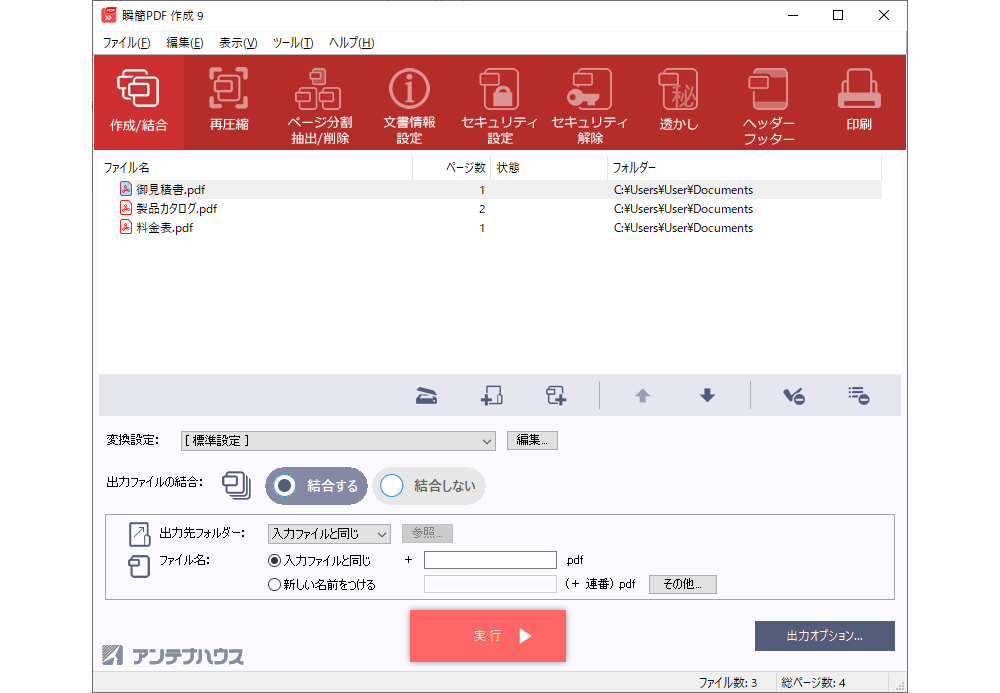Image resolution: width=1000 pixels, height=693 pixels.
Task: Click the 瞬簡PDF app icon in the title bar
Action: pos(109,15)
